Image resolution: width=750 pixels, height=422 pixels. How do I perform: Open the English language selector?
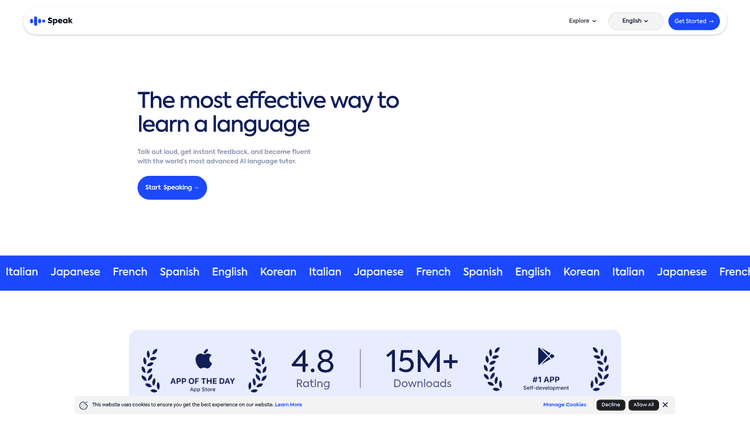[635, 21]
